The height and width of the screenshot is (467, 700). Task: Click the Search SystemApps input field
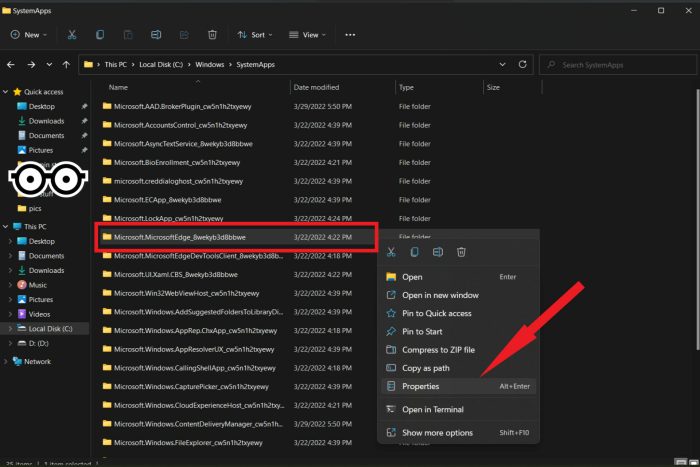point(618,65)
